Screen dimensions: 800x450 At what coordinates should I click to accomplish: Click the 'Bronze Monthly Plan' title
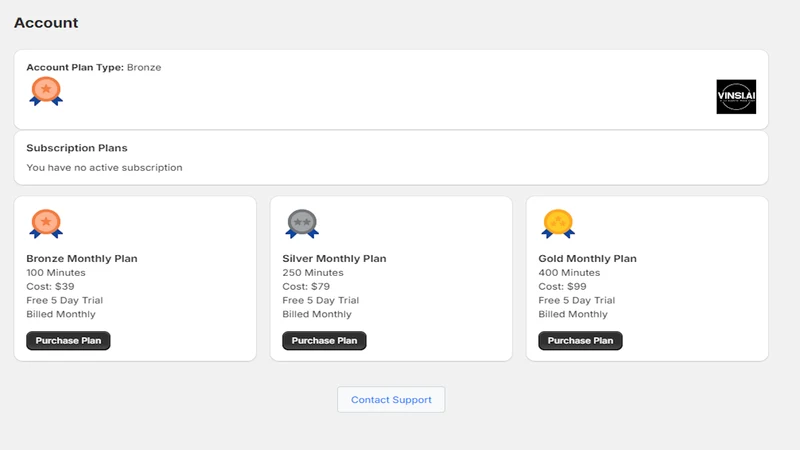tap(82, 259)
